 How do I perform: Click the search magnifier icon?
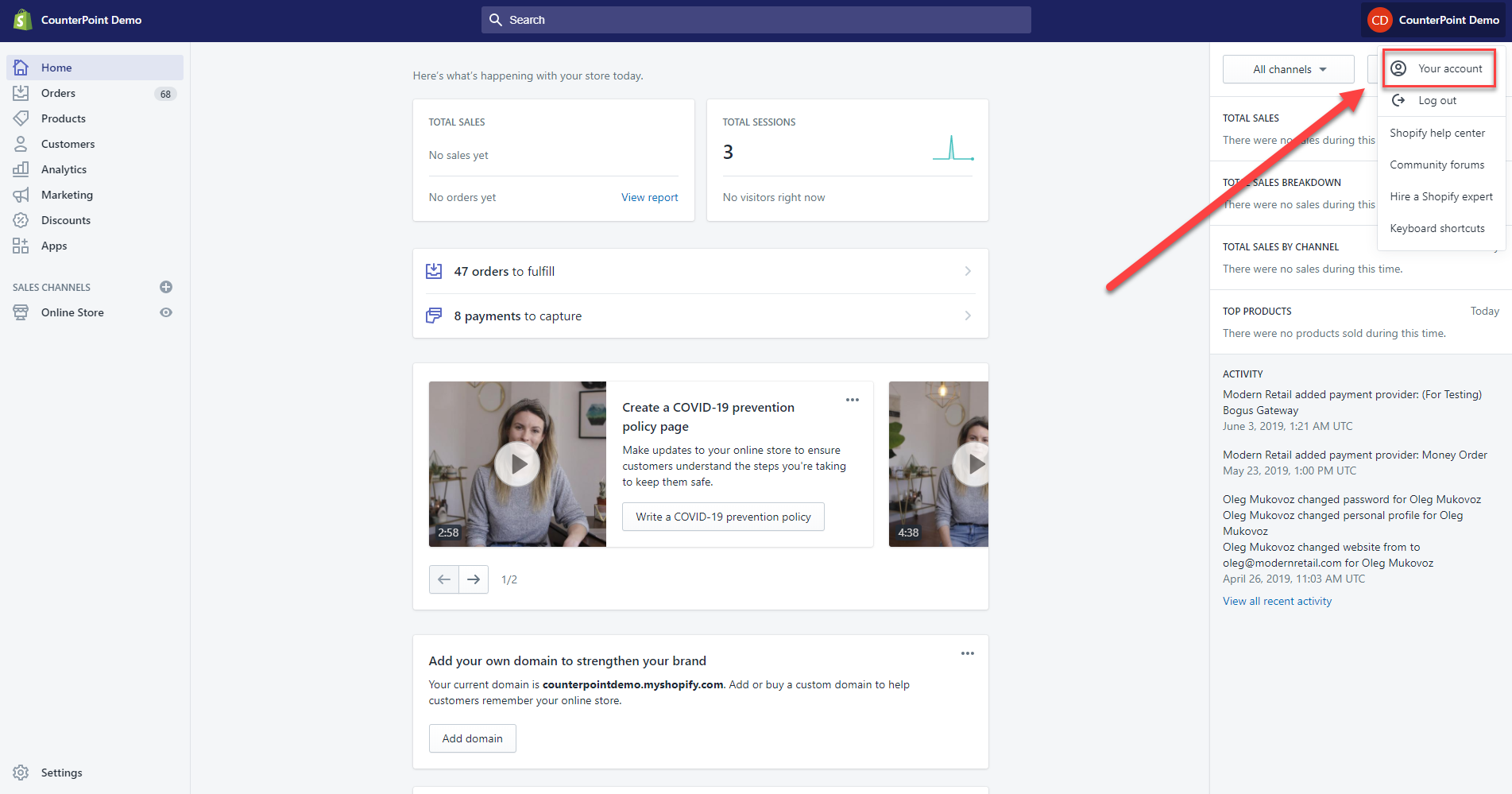click(496, 20)
